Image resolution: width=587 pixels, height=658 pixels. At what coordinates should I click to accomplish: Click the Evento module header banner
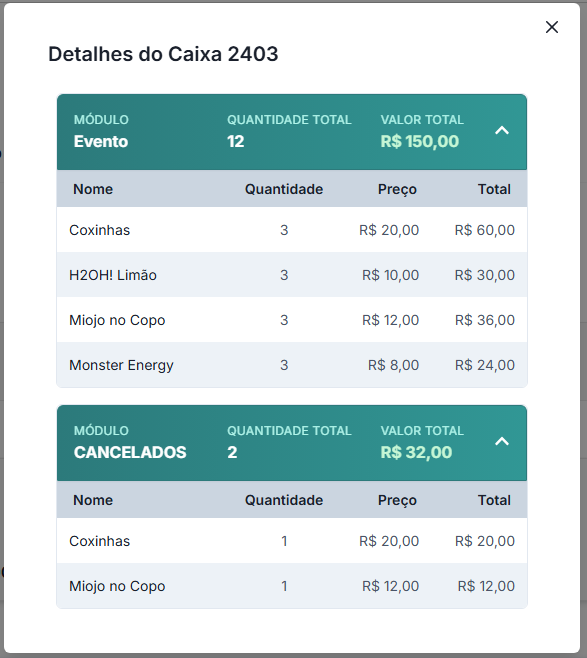point(292,132)
